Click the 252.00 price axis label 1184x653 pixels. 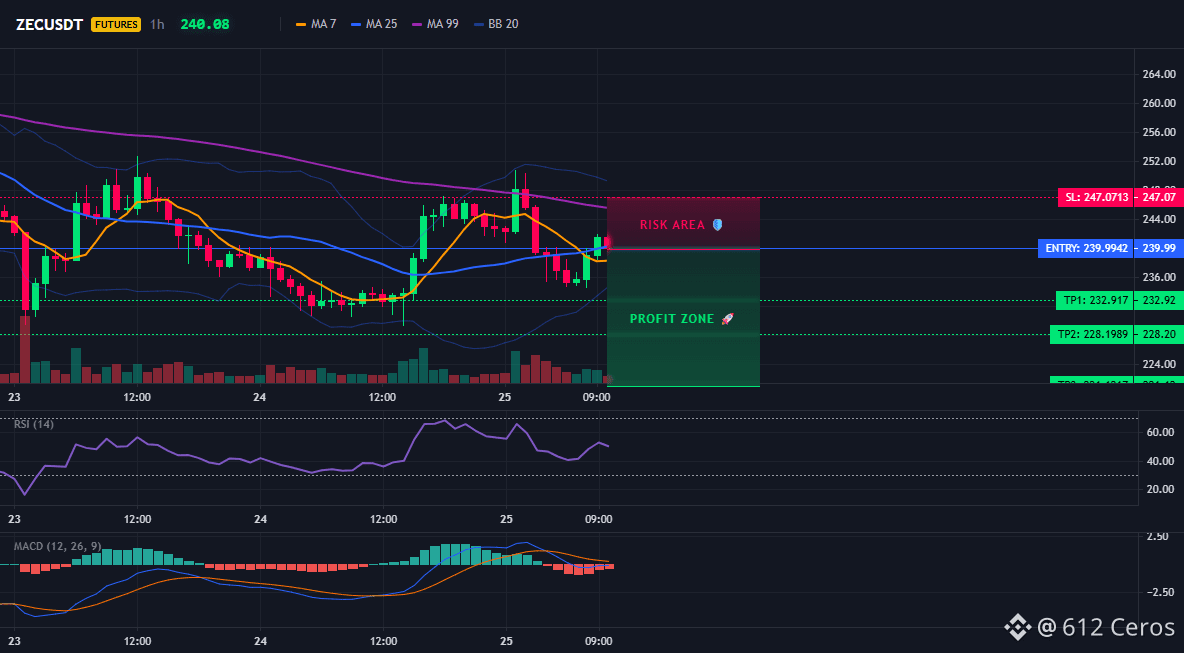point(1158,162)
